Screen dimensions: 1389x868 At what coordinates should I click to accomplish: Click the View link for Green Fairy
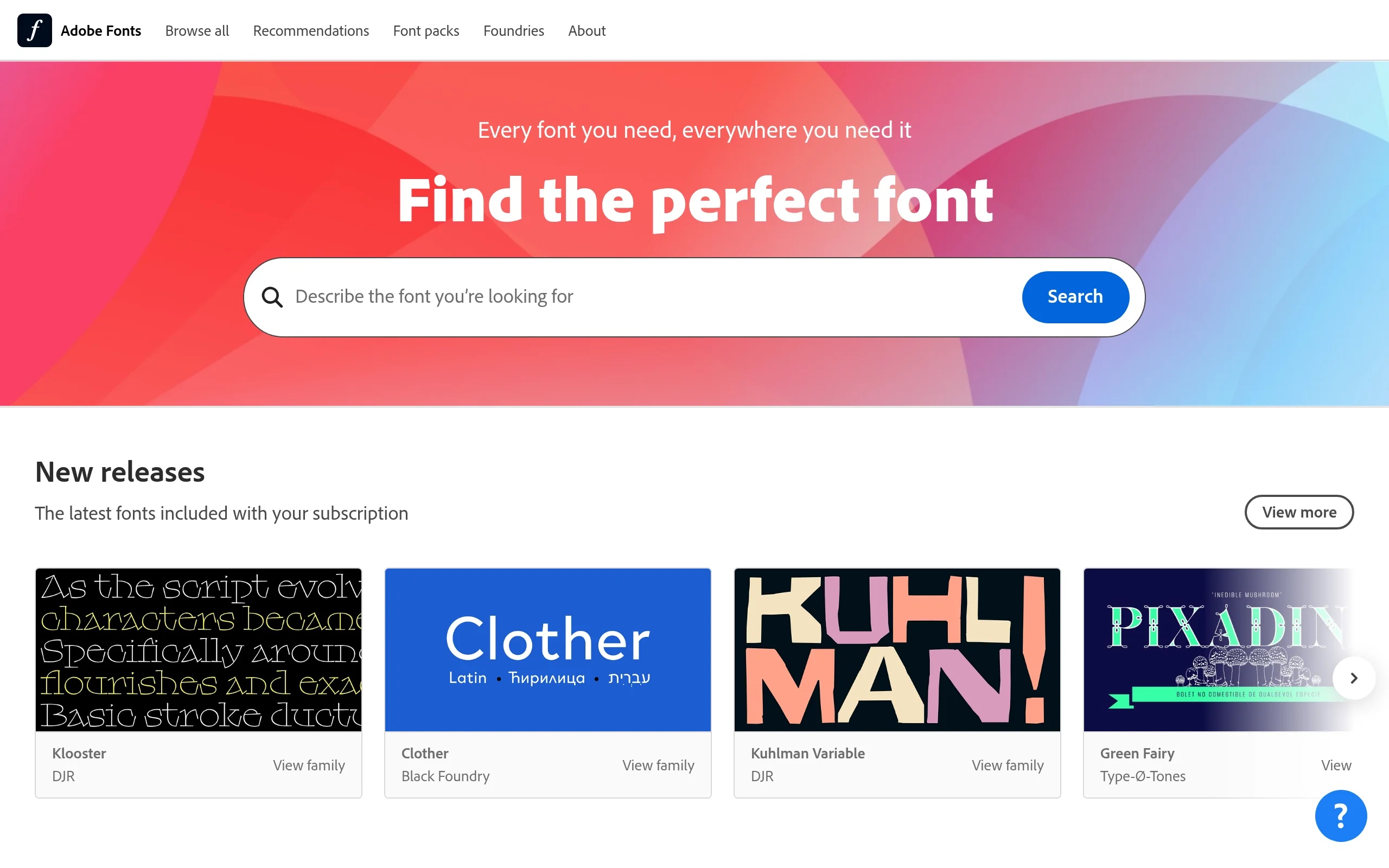pos(1336,765)
